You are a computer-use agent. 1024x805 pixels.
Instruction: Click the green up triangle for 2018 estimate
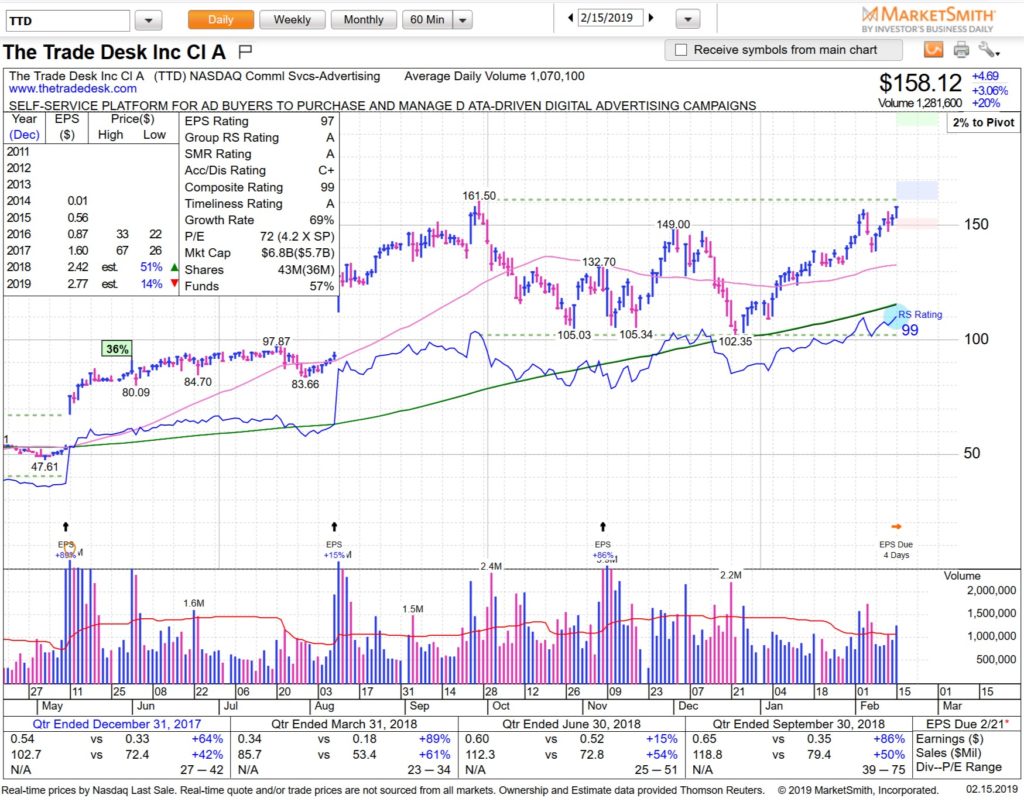coord(174,267)
